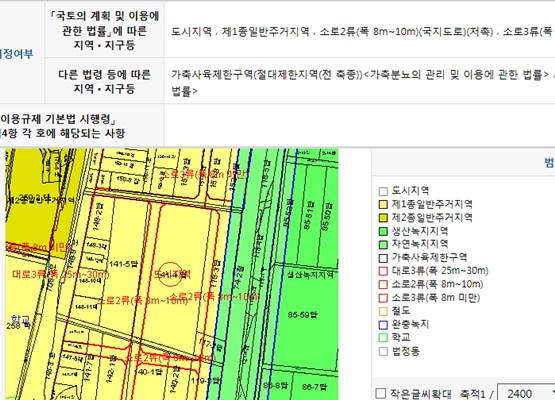Click the 소로3류(폭 8m 미만) legend box
The height and width of the screenshot is (400, 555).
tap(383, 298)
